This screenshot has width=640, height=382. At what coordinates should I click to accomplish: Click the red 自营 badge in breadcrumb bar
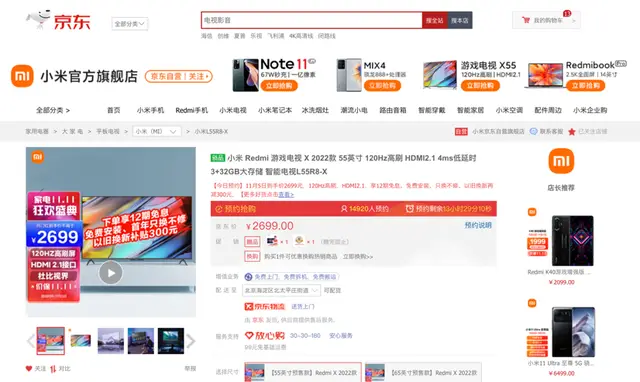461,131
